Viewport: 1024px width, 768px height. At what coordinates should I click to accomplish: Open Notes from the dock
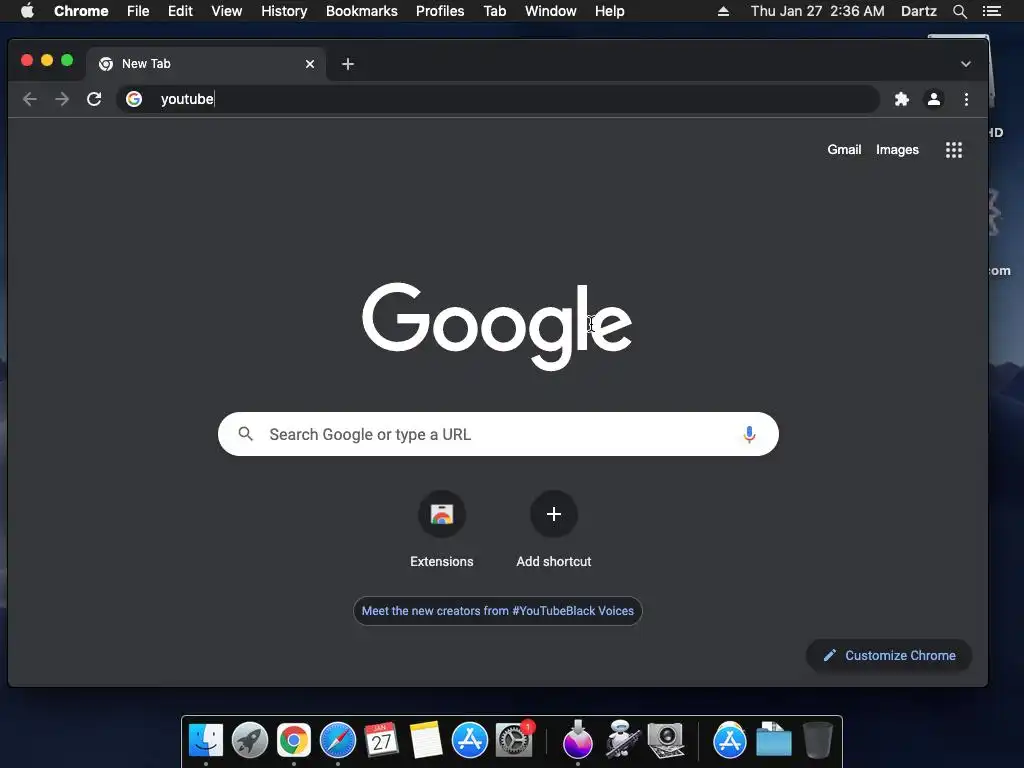coord(426,741)
